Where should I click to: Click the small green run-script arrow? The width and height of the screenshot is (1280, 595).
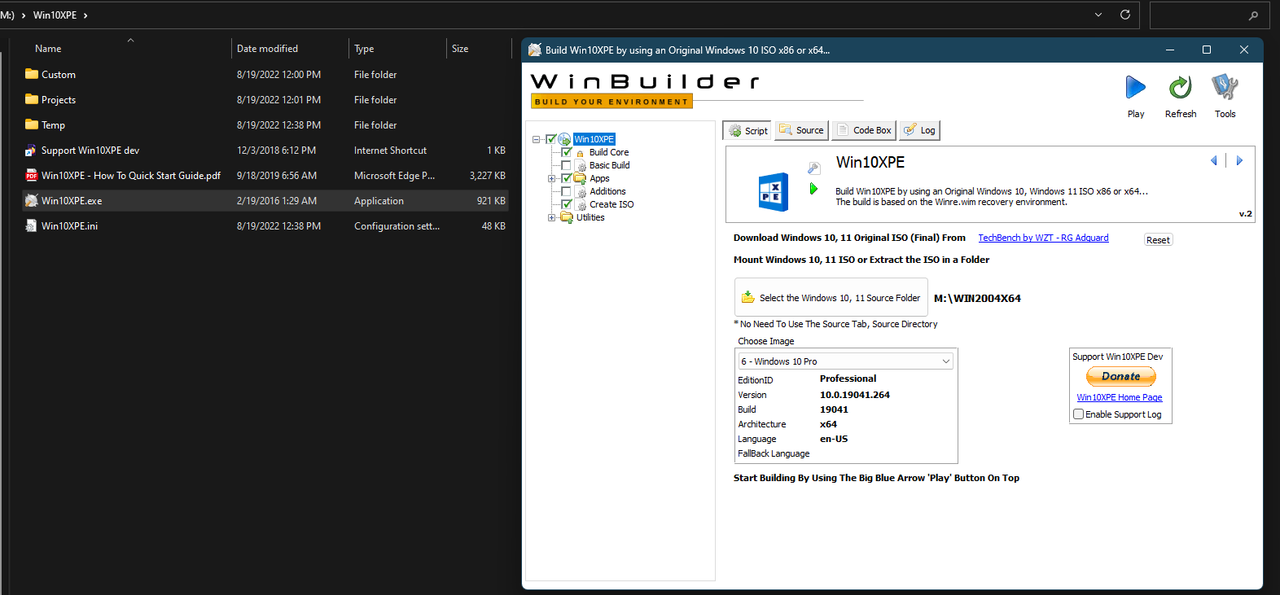(x=814, y=188)
